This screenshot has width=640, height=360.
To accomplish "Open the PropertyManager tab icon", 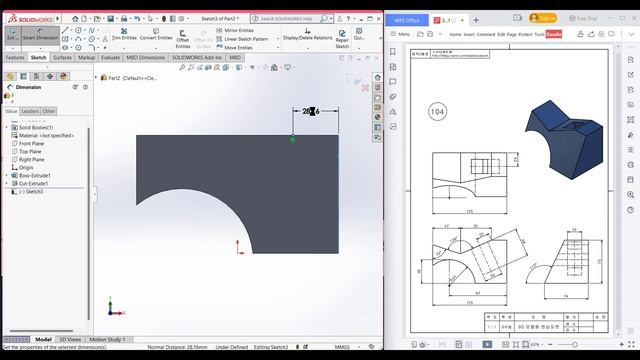I will pyautogui.click(x=23, y=76).
